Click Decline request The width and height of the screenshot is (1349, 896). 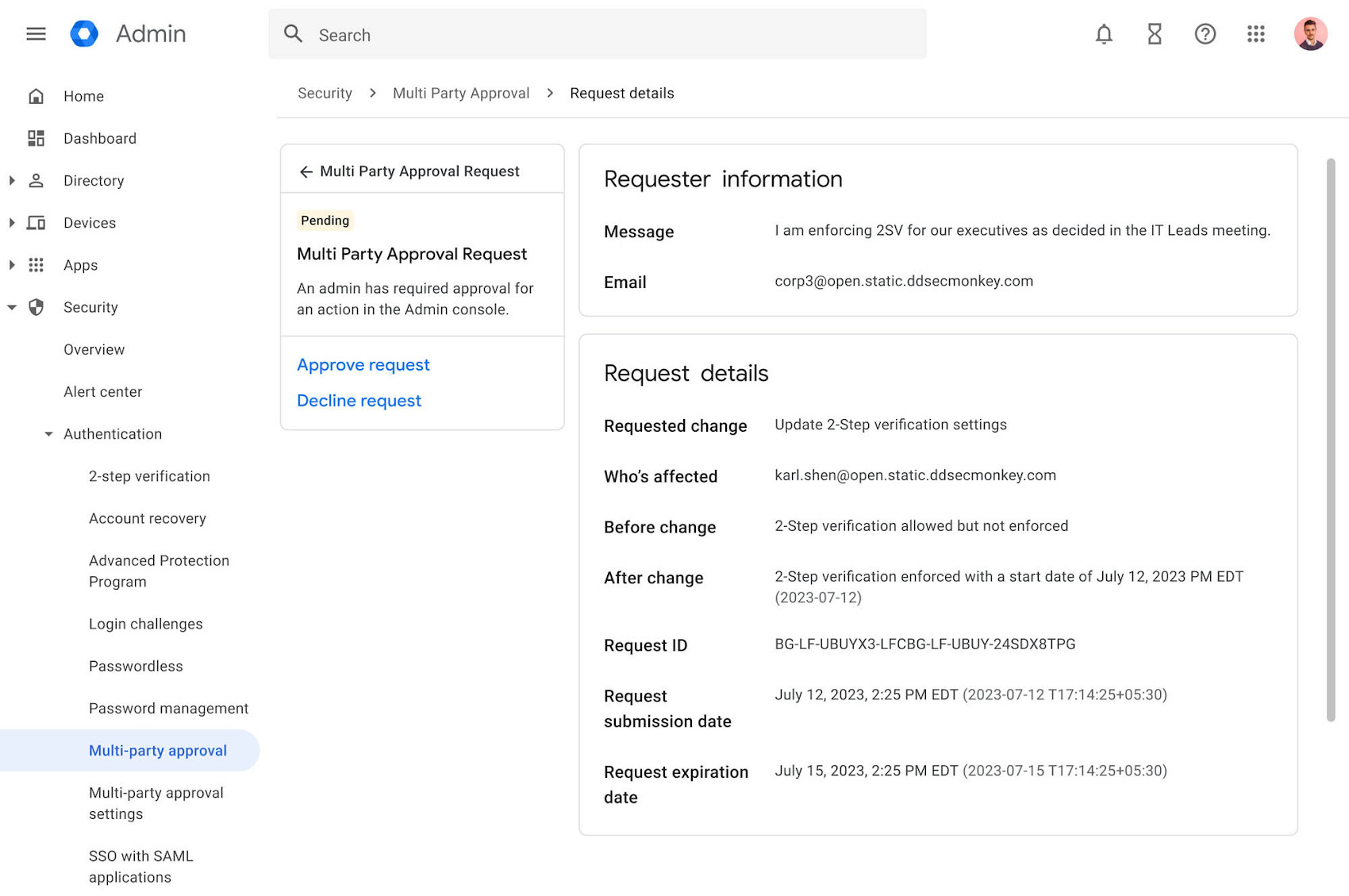(359, 400)
